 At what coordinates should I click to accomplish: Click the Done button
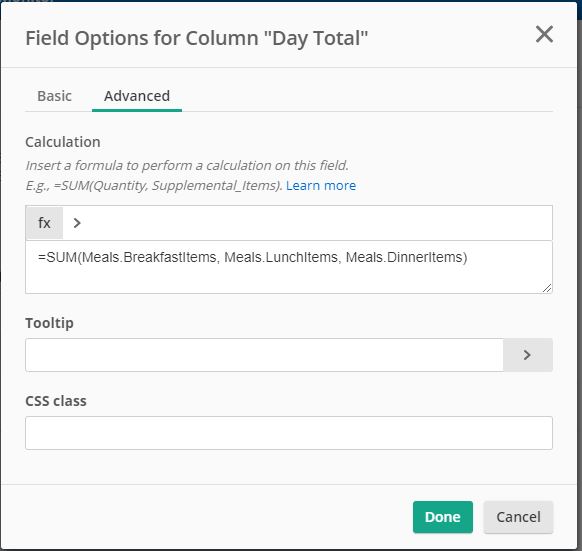(x=442, y=517)
